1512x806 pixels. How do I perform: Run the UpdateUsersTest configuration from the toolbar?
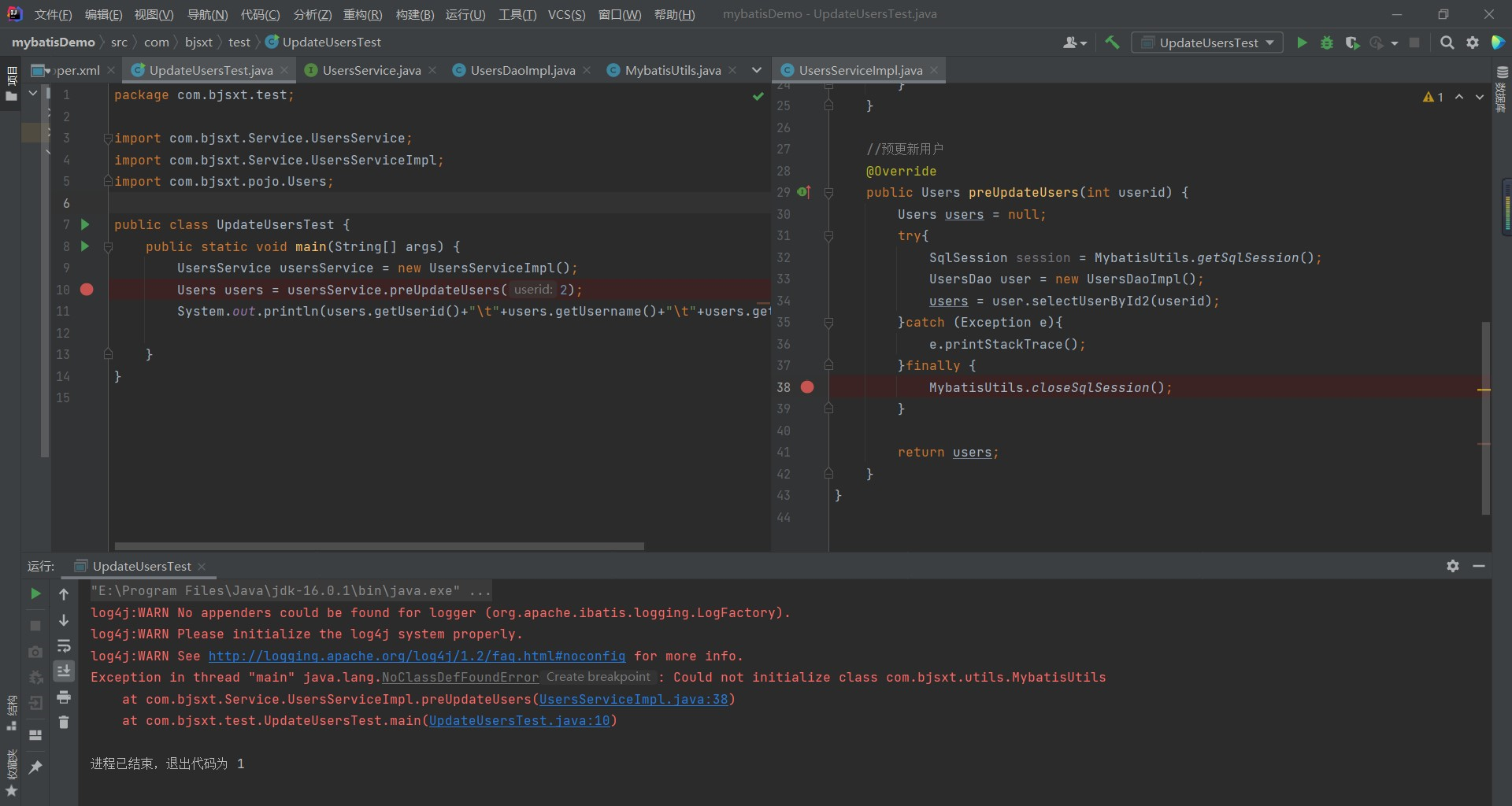click(x=1302, y=43)
